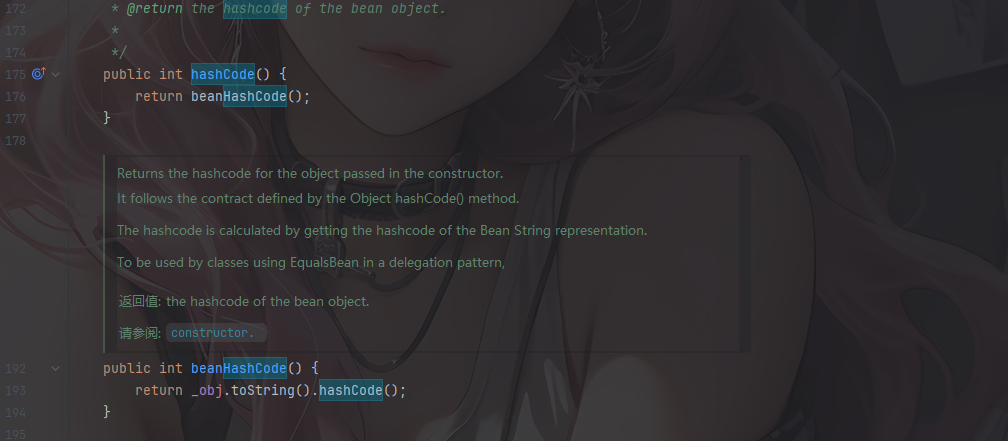Screen dimensions: 1008x441
Task: Click the beanHashCode method declaration name
Action: [x=238, y=368]
